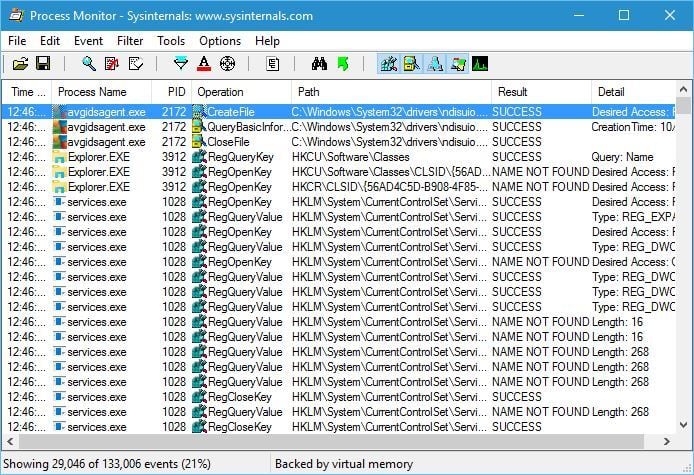Click Explorer.EXE folder icon in RegQueryKey row
694x475 pixels.
pyautogui.click(x=59, y=157)
